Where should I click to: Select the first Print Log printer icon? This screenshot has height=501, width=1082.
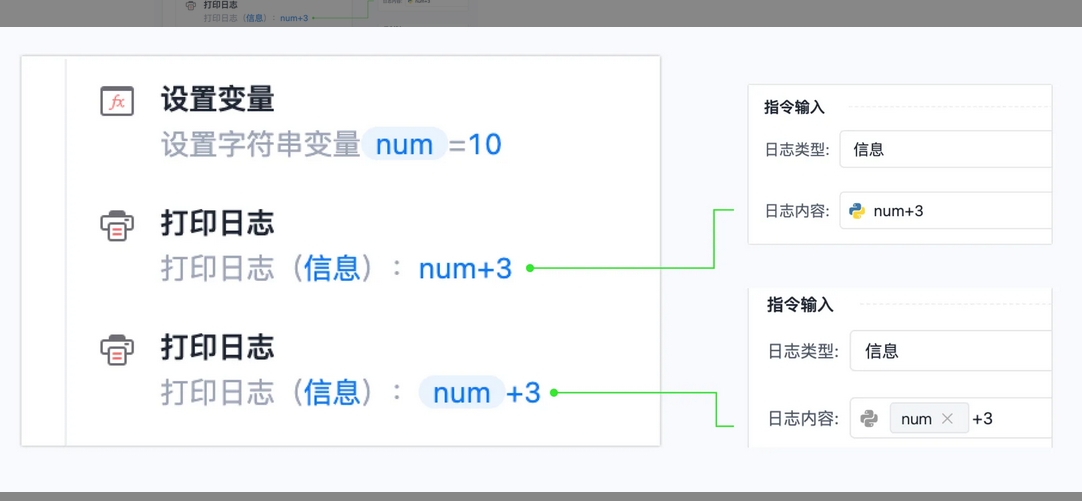click(117, 225)
